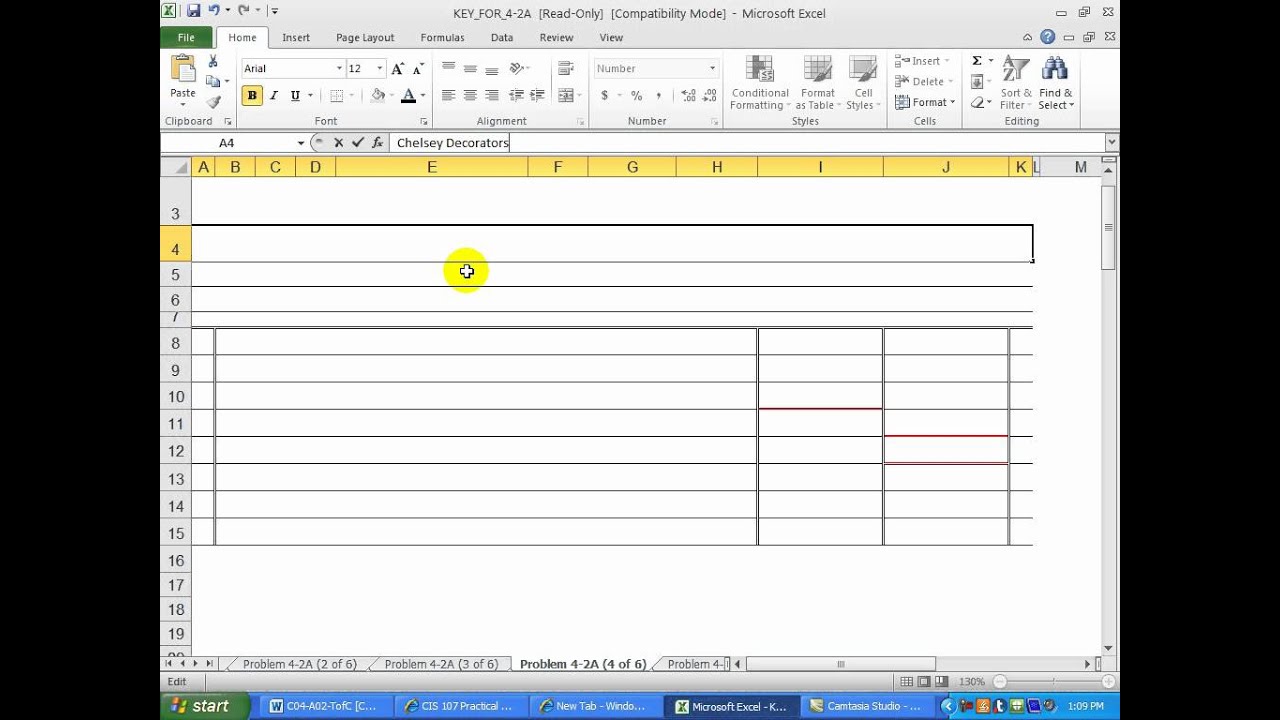Open Cell Styles gallery

tap(862, 83)
